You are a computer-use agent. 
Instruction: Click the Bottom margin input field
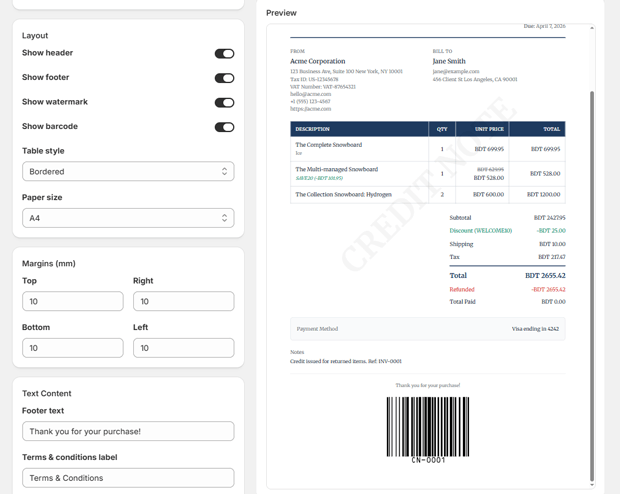73,348
